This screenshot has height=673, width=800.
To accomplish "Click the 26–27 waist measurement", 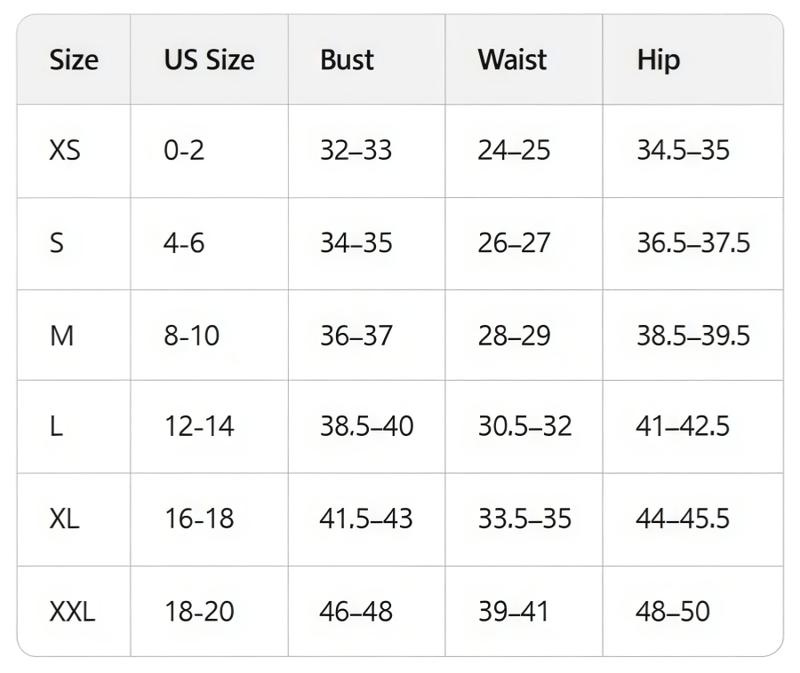I will click(514, 243).
